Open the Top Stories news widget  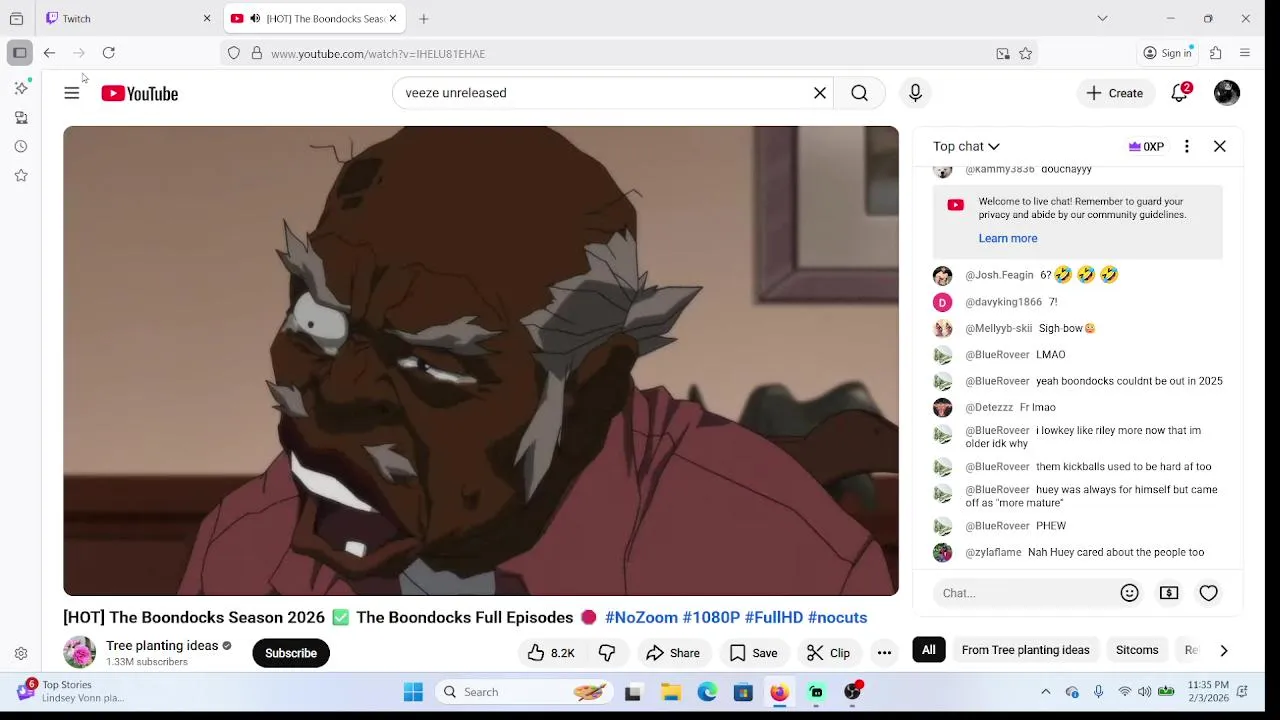pyautogui.click(x=70, y=691)
